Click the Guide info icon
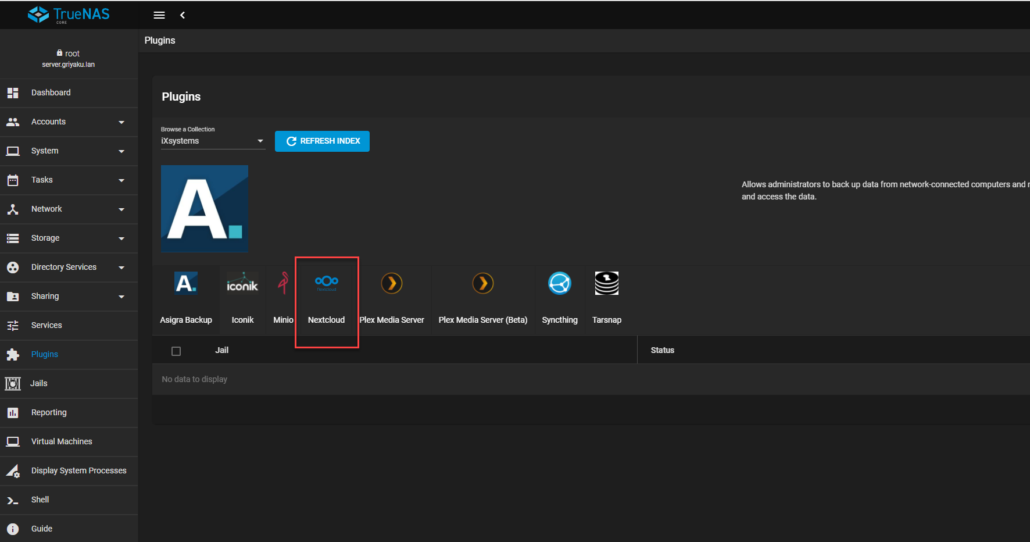1030x542 pixels. pos(12,529)
